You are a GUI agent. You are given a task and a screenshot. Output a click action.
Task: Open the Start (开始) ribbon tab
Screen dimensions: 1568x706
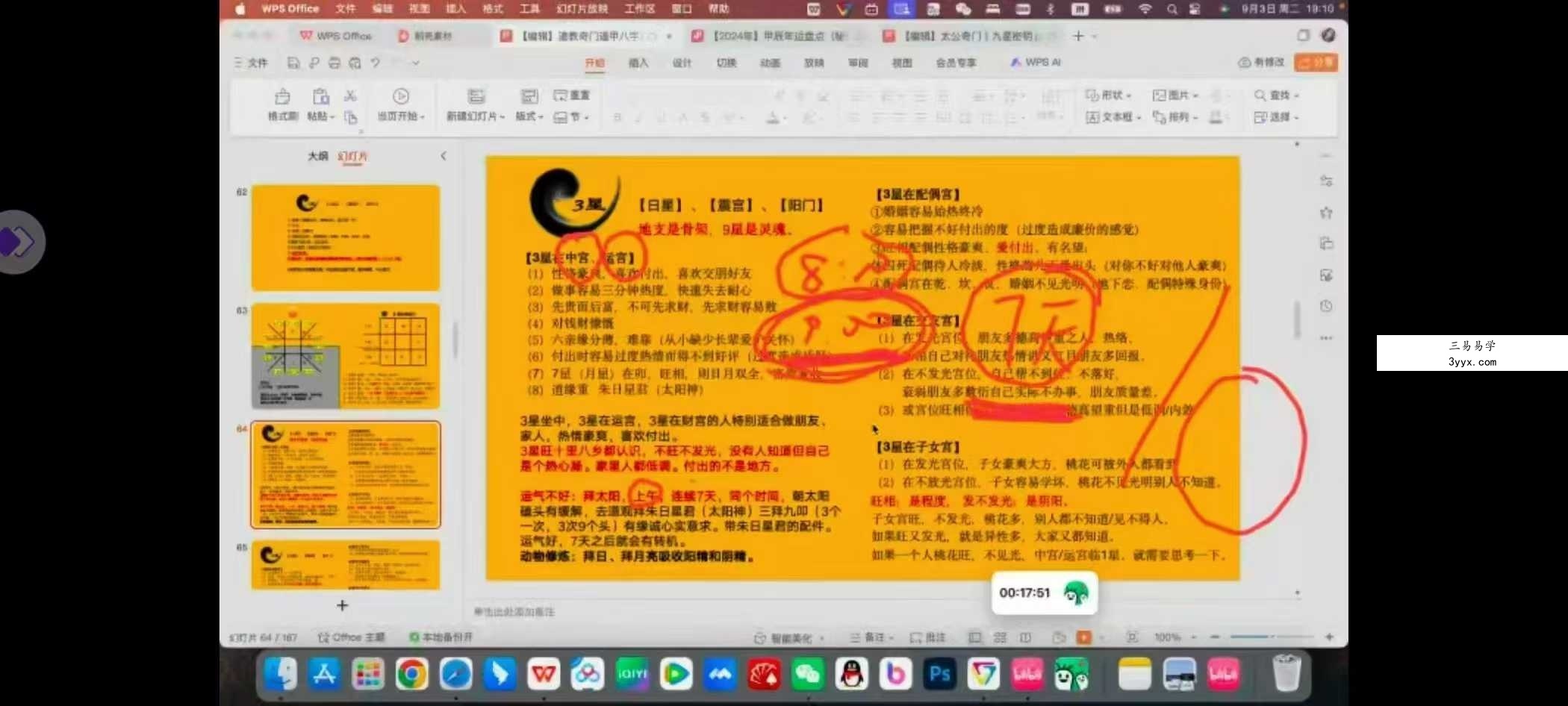(595, 63)
